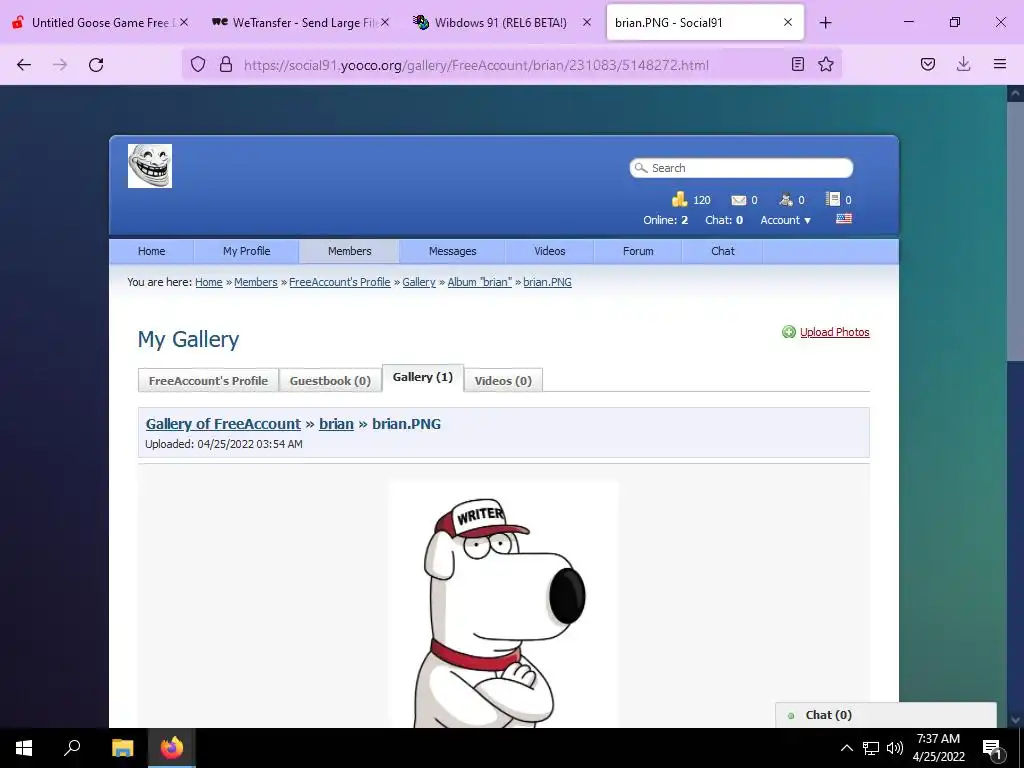1024x768 pixels.
Task: Open Forum in the navigation bar
Action: pyautogui.click(x=638, y=251)
